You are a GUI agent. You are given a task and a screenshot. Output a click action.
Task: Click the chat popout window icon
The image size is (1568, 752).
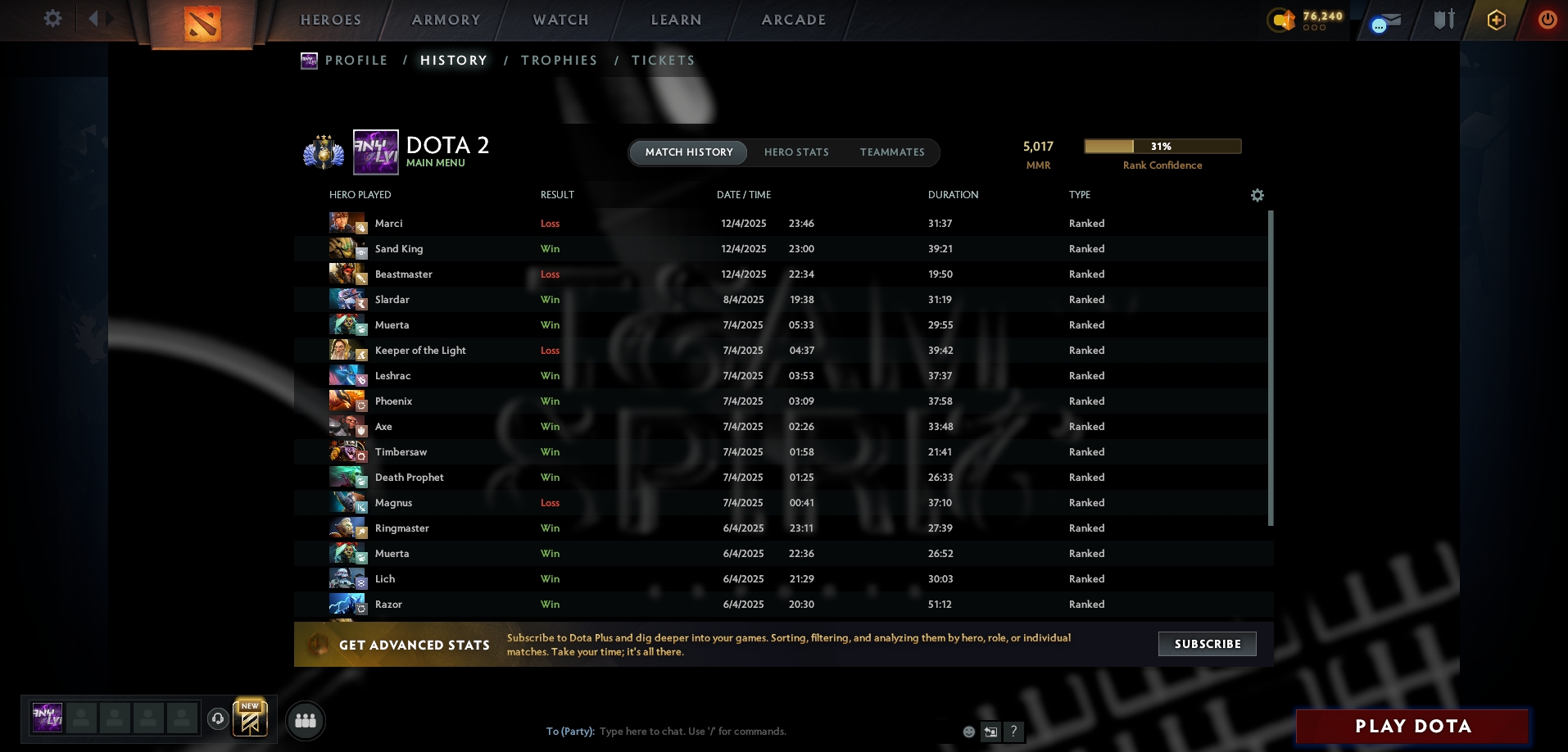point(990,732)
